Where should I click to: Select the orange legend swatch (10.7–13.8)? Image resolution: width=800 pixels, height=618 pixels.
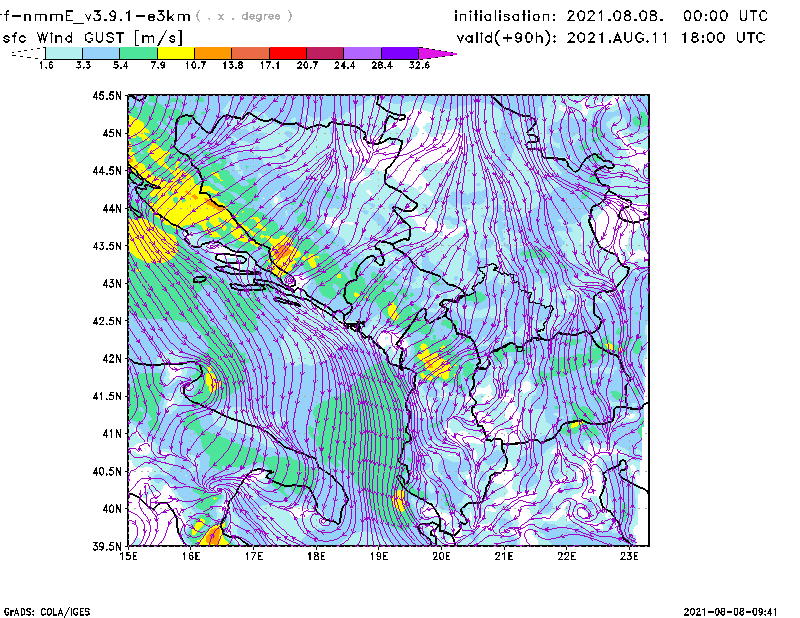[213, 53]
